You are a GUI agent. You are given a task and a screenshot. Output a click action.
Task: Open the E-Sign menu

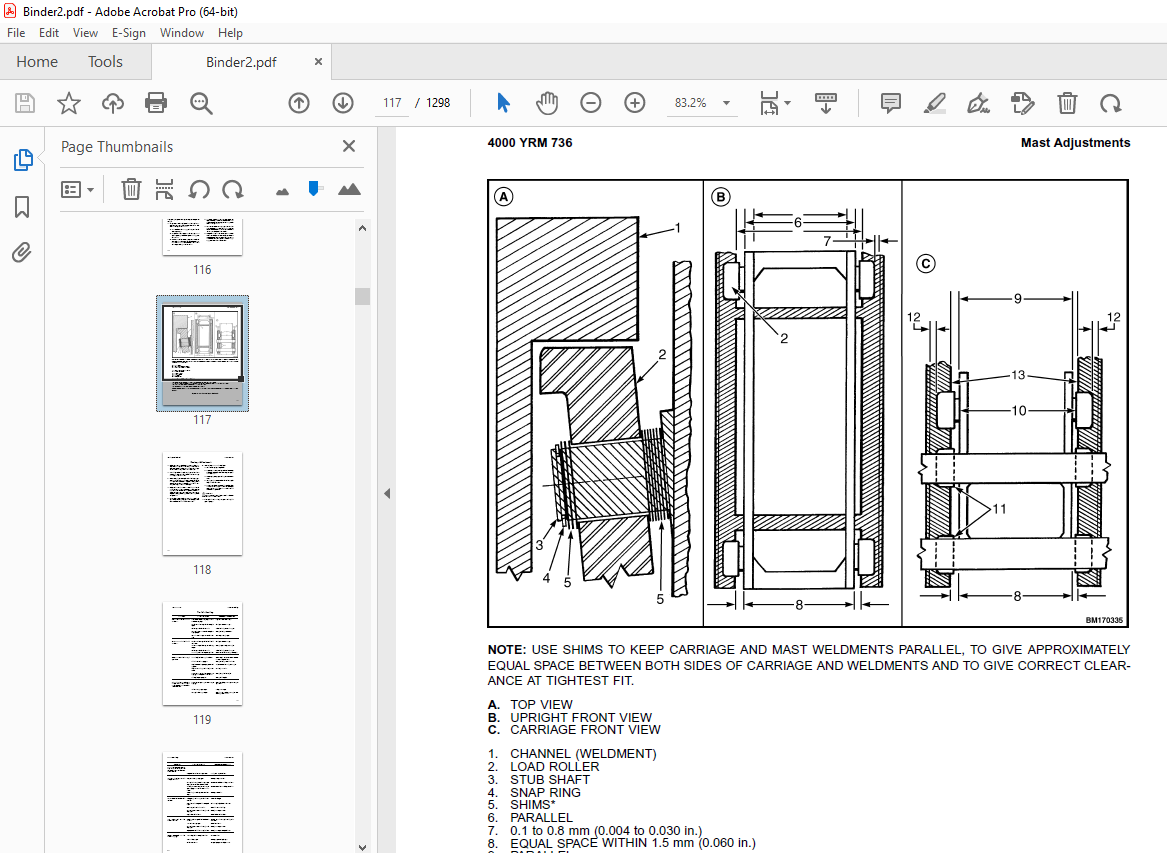[x=129, y=33]
